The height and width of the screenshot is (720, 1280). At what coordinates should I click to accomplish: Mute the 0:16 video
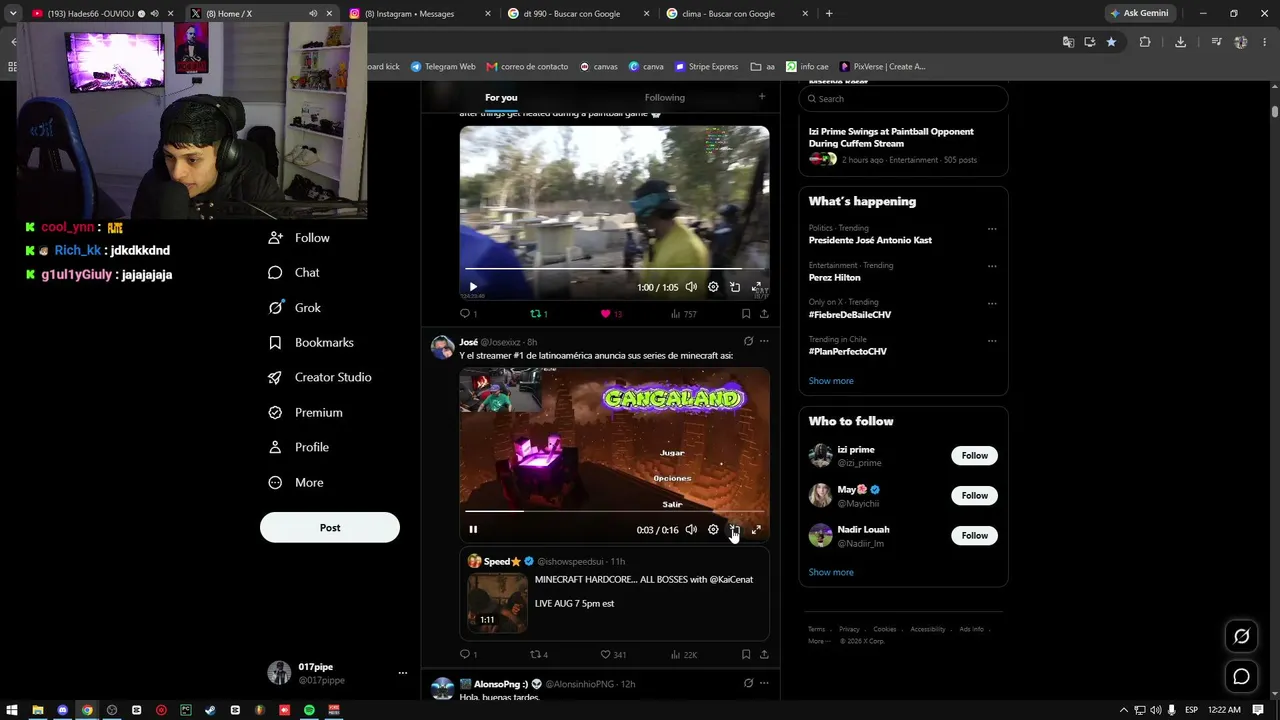click(x=691, y=530)
